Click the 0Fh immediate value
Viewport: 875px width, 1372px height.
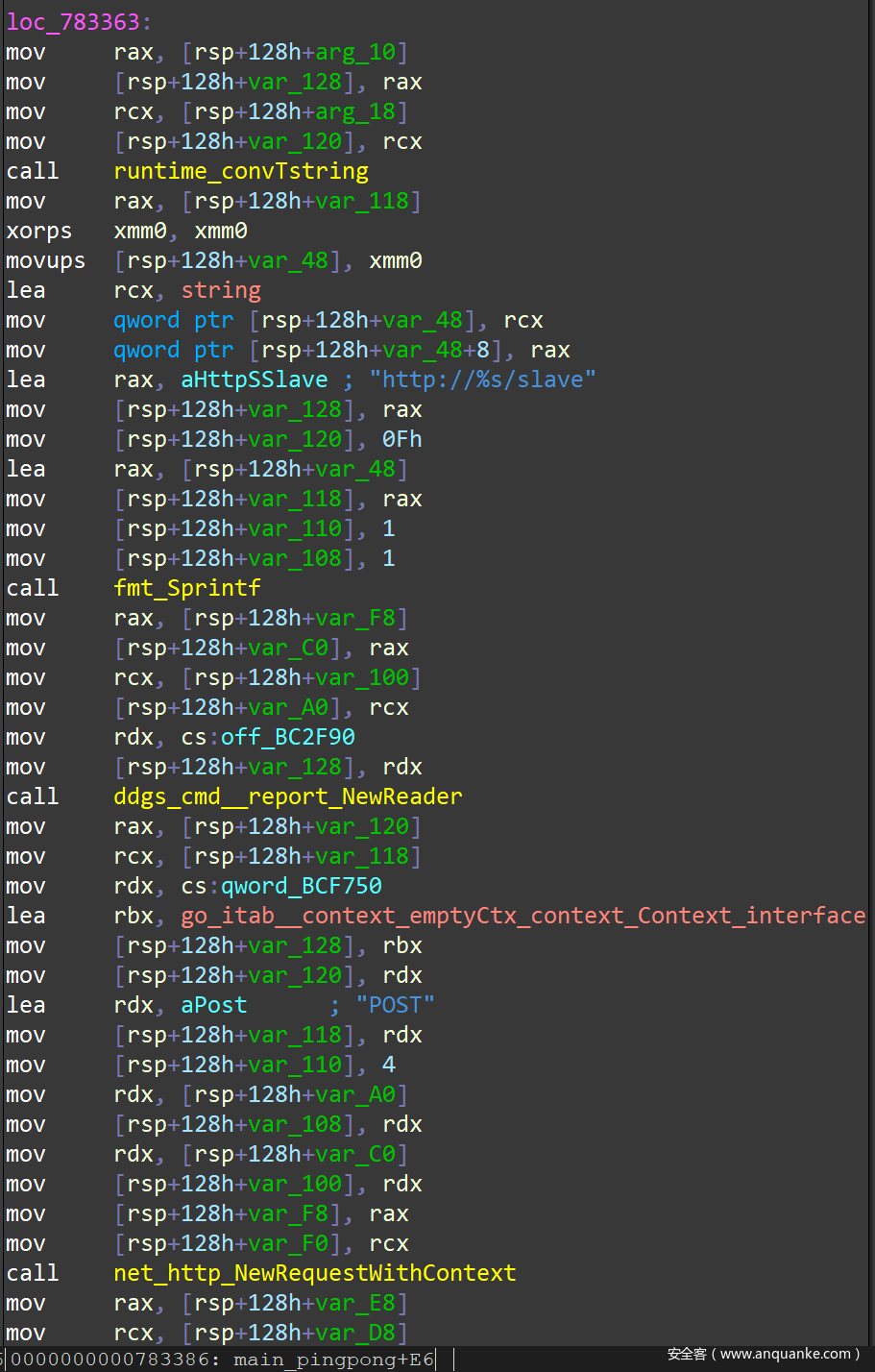tap(401, 439)
